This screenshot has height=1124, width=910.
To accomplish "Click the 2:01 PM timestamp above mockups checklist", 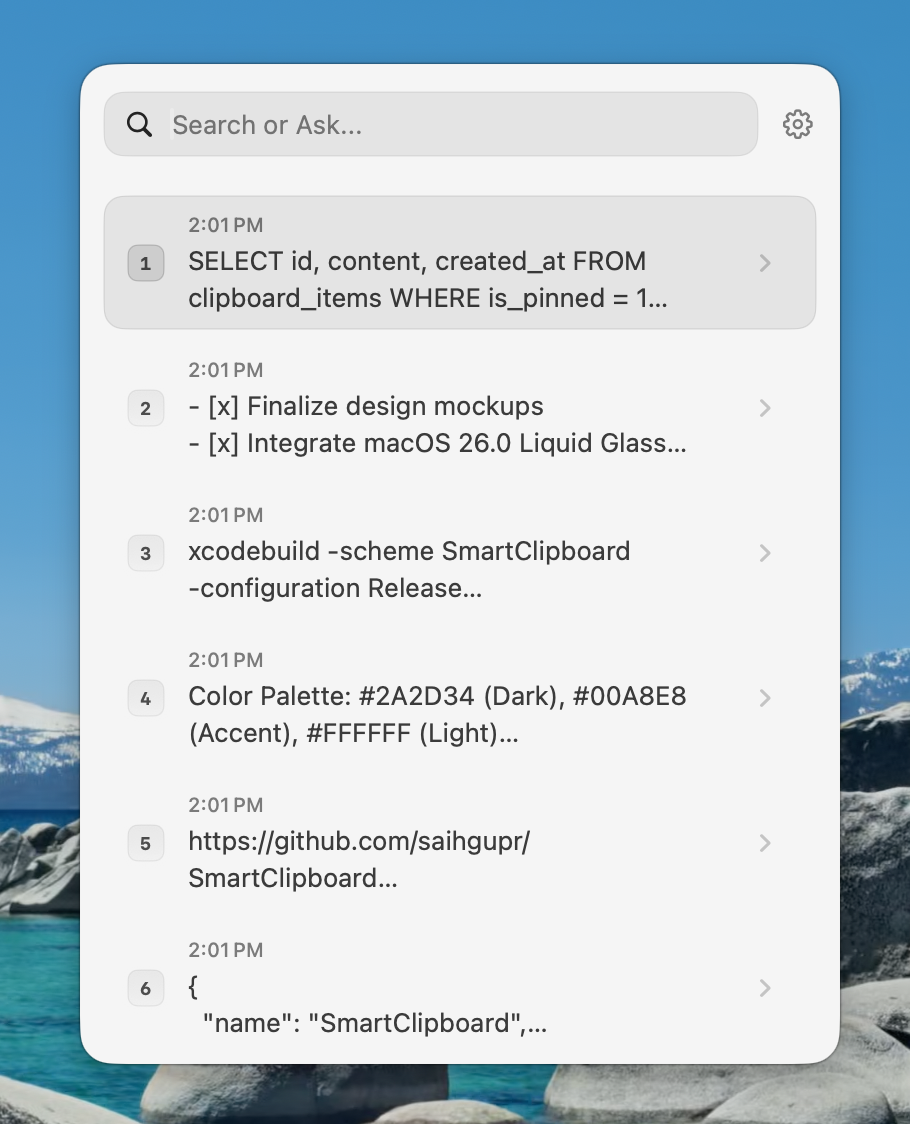I will point(226,370).
